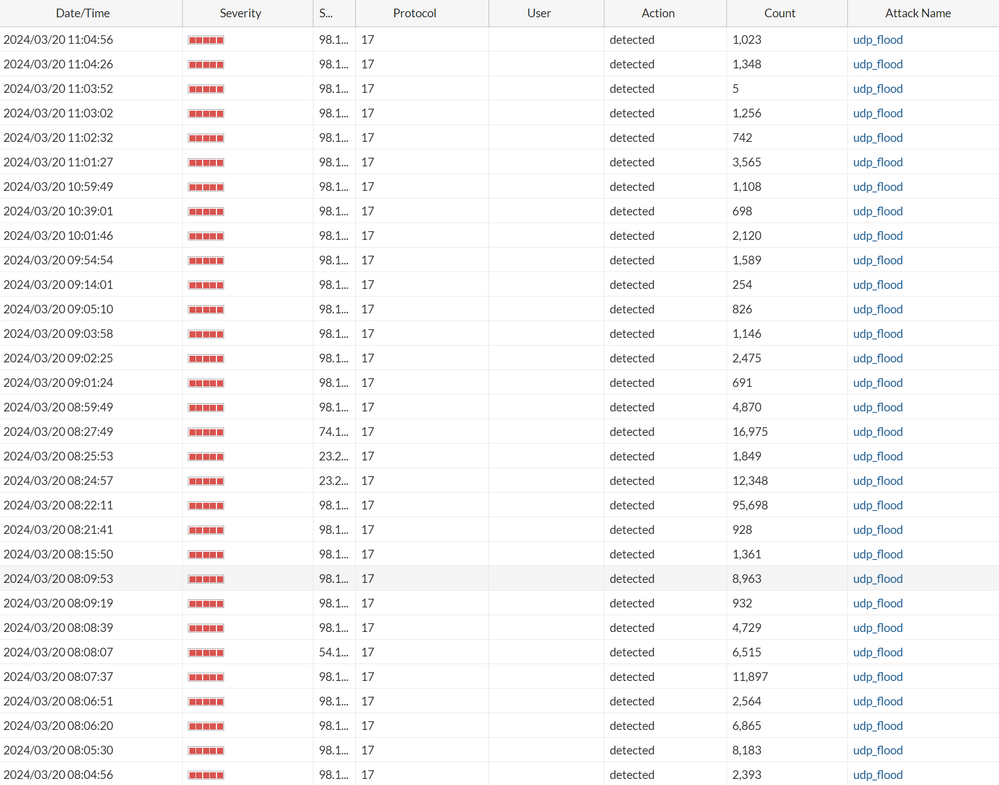Click the count value 95,698
The width and height of the screenshot is (999, 785).
tap(750, 505)
